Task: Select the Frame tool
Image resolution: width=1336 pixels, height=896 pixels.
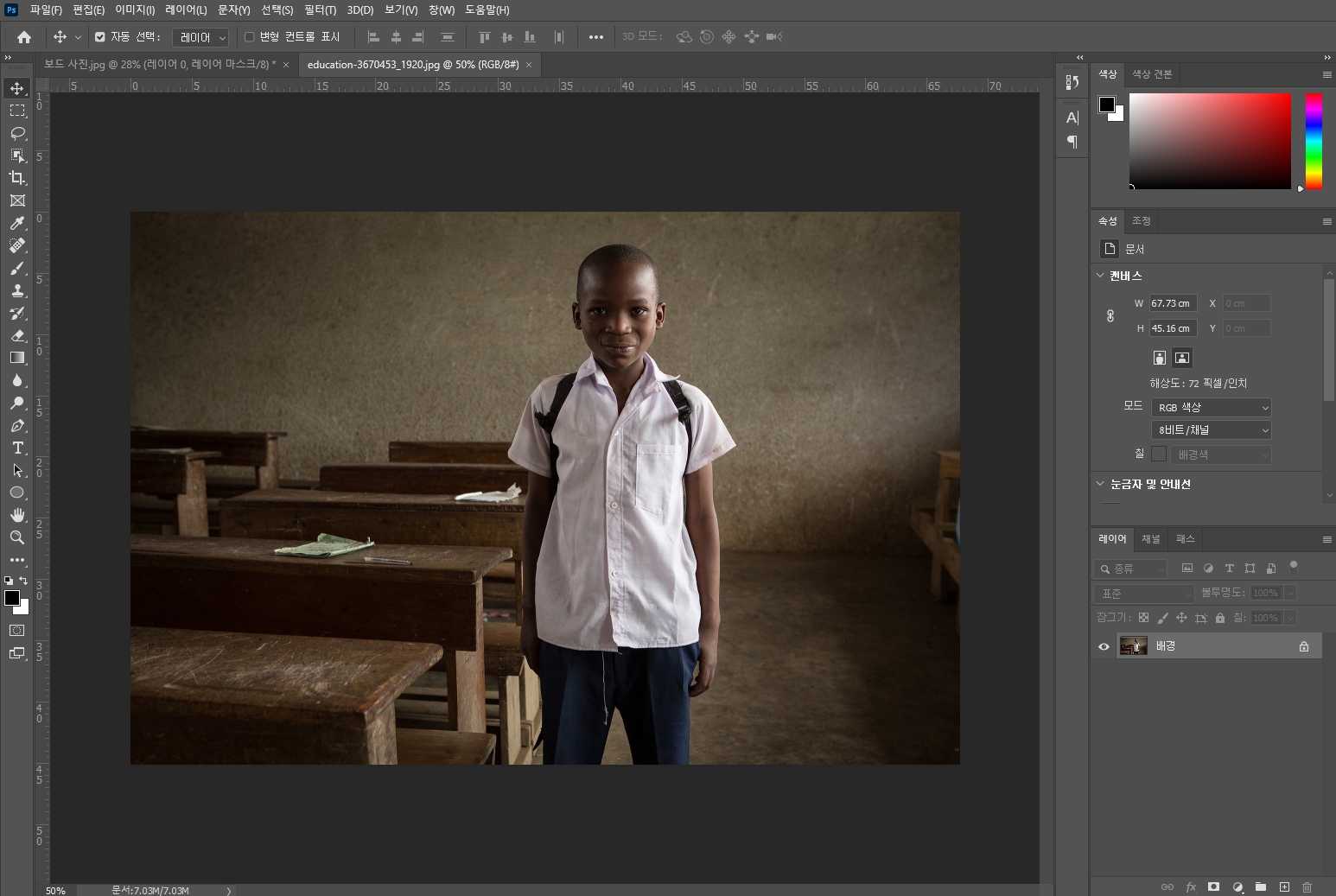Action: (x=16, y=200)
